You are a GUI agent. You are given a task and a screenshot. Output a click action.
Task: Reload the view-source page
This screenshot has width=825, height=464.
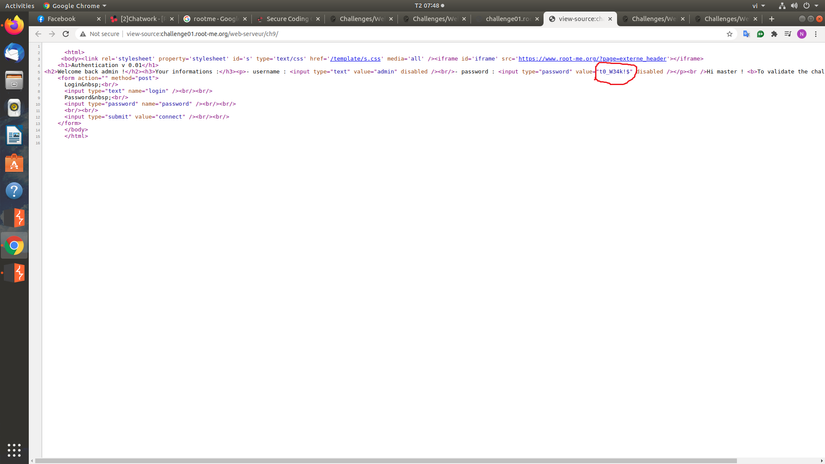tap(66, 34)
